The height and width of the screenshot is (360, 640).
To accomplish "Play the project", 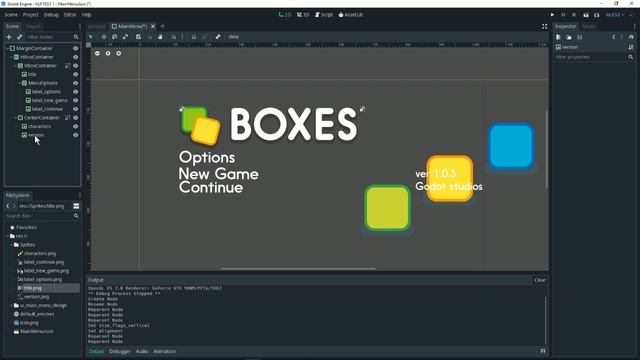I will (552, 15).
